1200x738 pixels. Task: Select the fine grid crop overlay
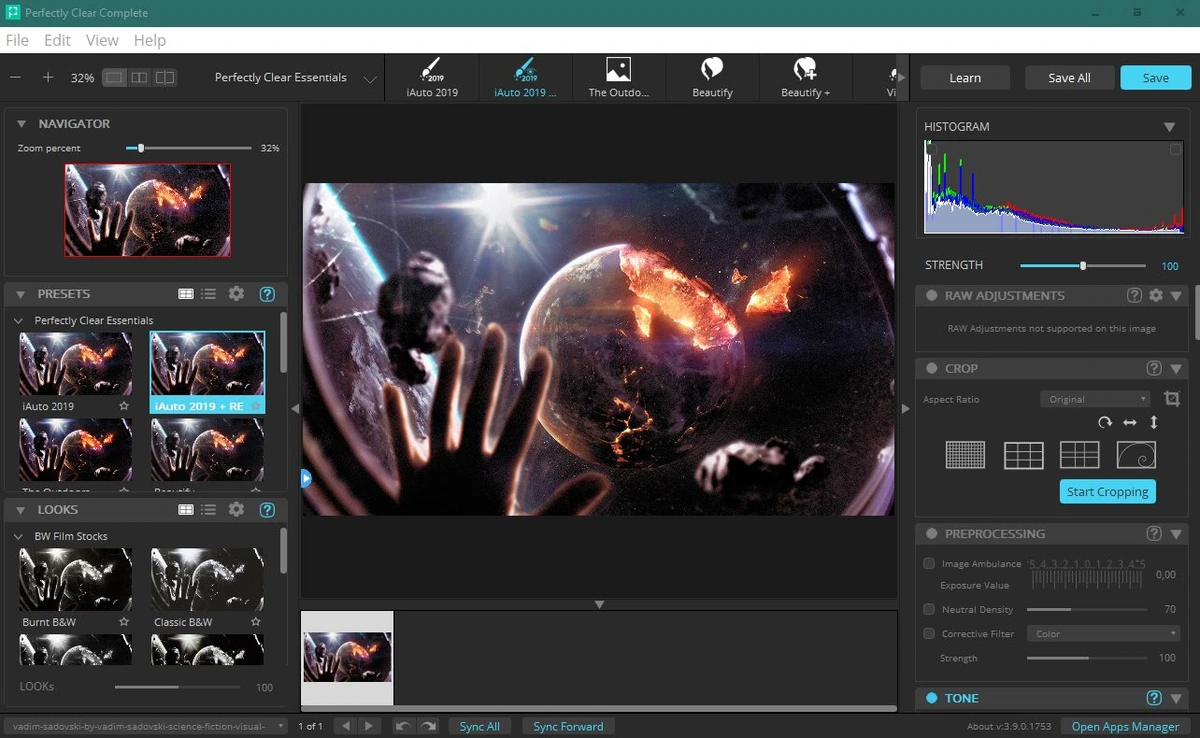(x=965, y=455)
